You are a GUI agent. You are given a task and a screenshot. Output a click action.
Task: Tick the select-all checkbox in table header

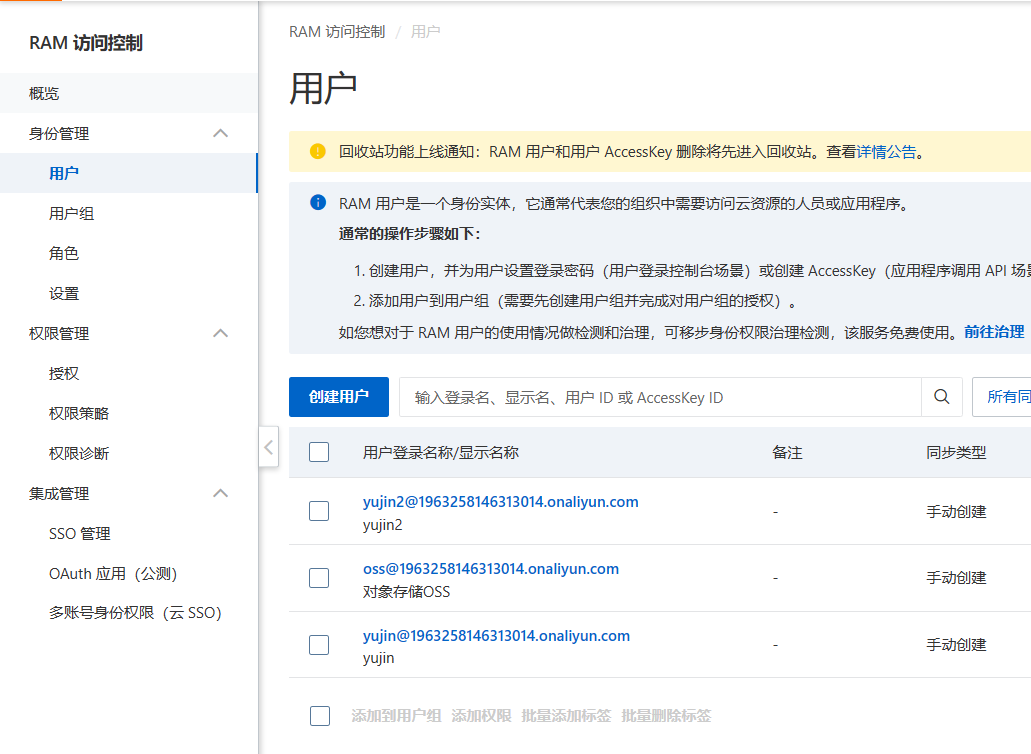[x=319, y=452]
